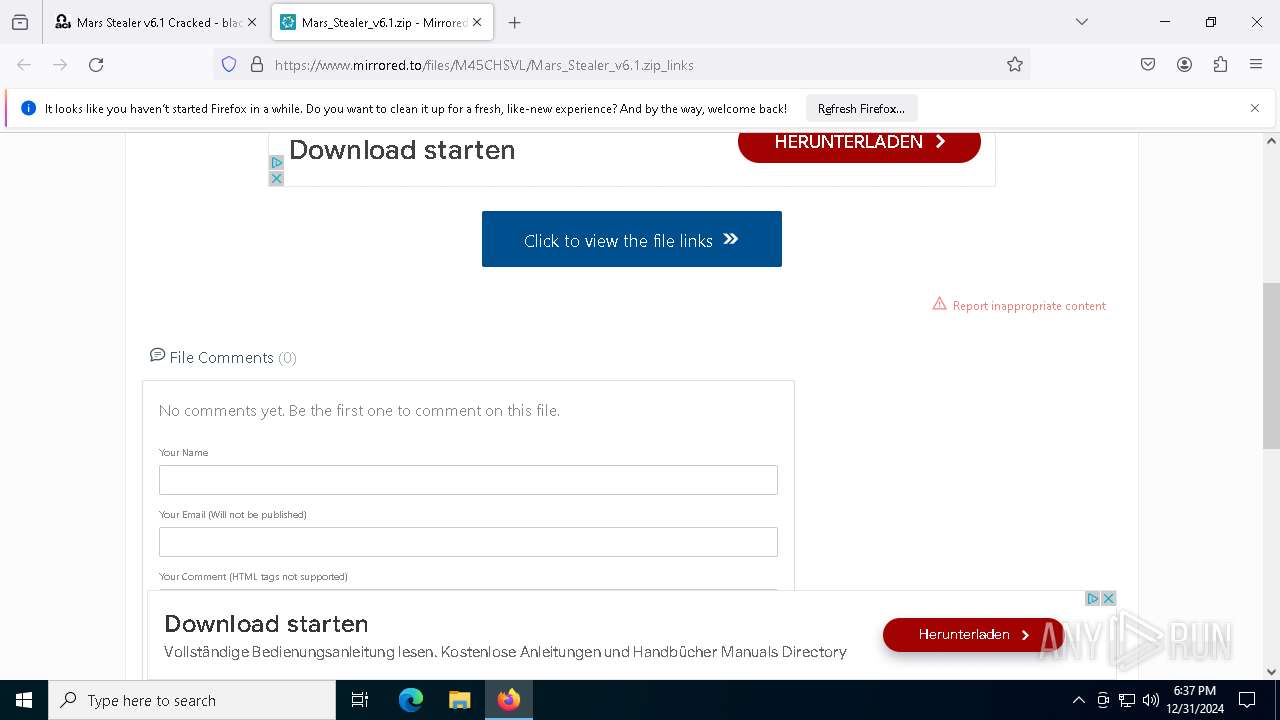Open tracking protection shield info
This screenshot has width=1280, height=720.
229,65
